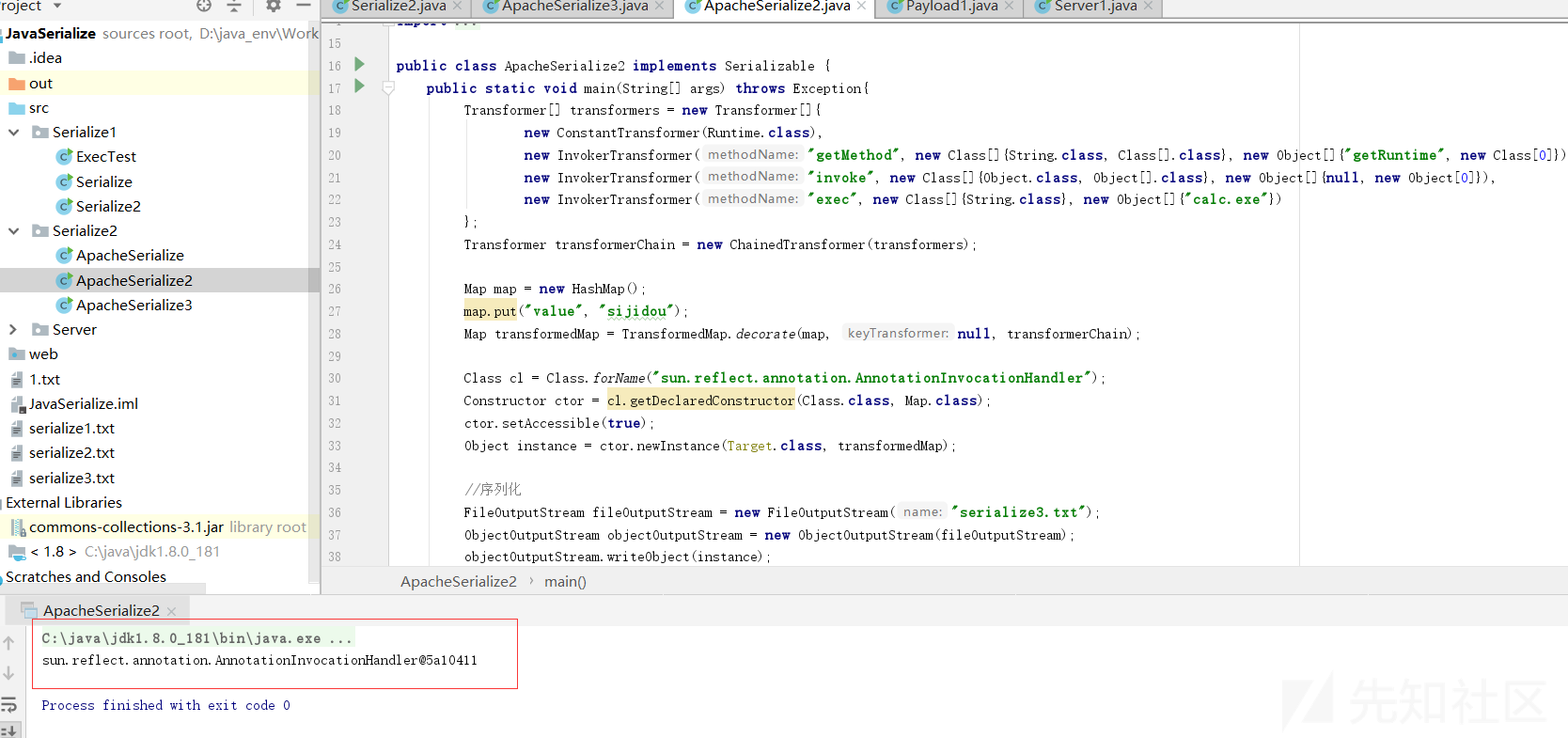This screenshot has height=738, width=1568.
Task: Select JavaSerialize project root
Action: click(x=51, y=34)
